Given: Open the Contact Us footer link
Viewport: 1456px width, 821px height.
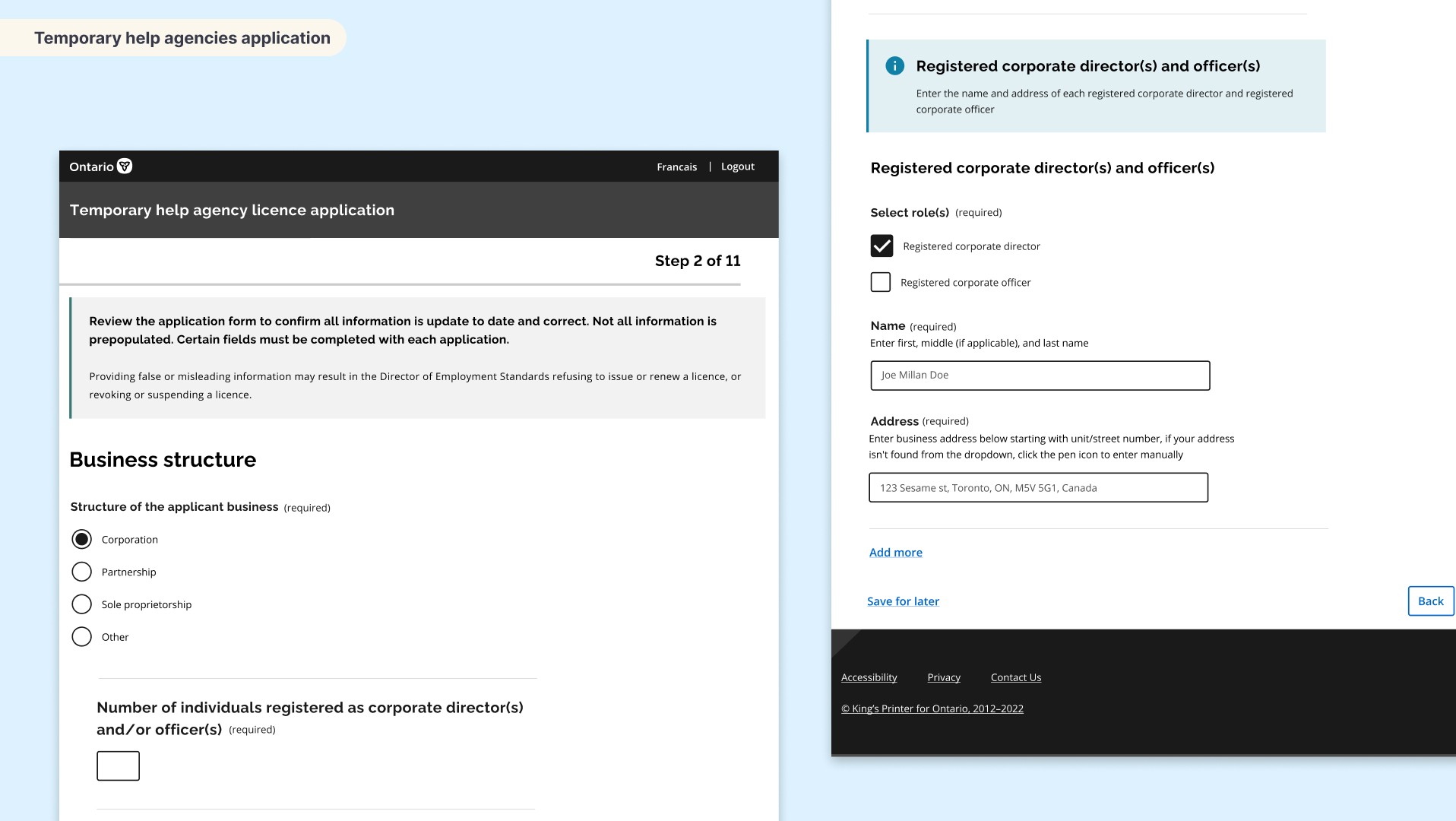Looking at the screenshot, I should tap(1016, 677).
